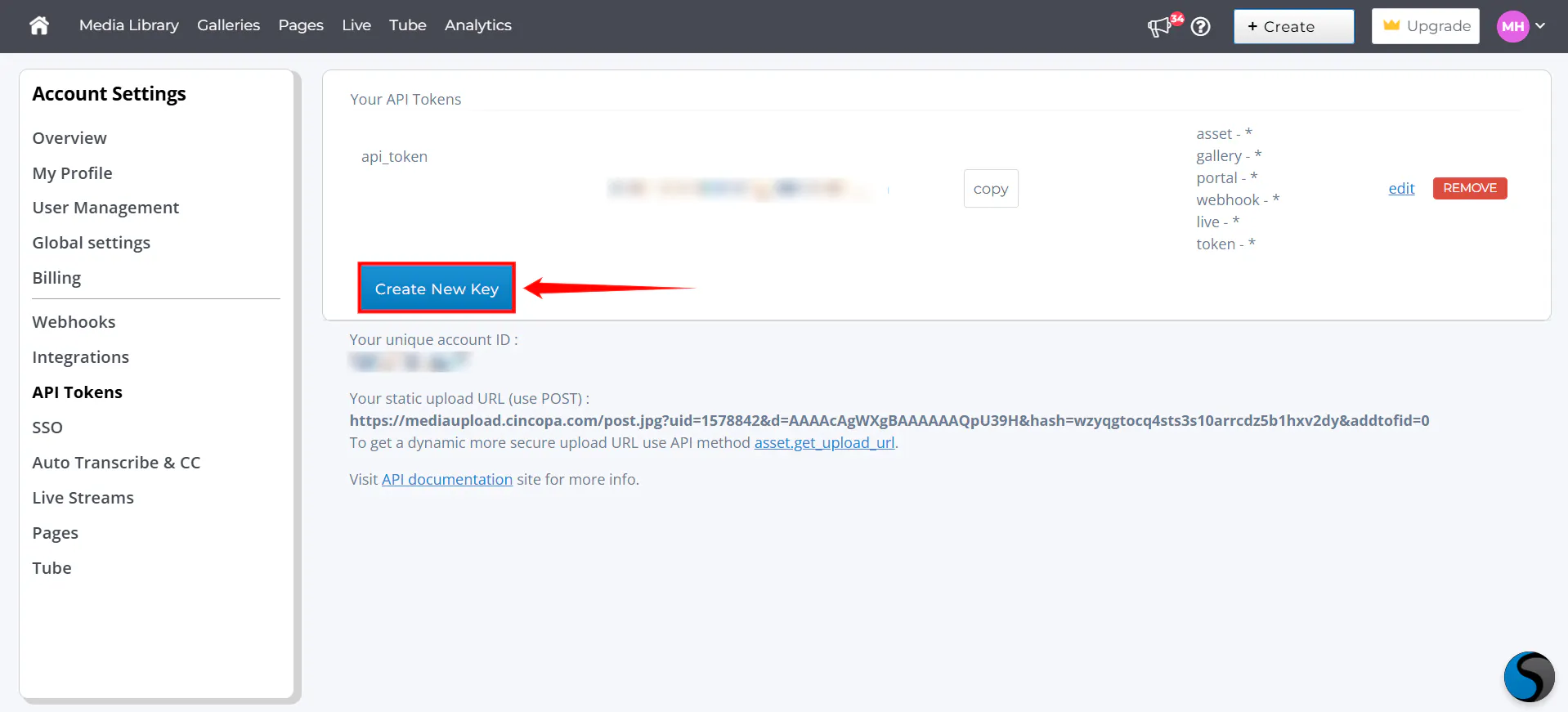Open the Live top menu
Viewport: 1568px width, 712px height.
coord(356,25)
